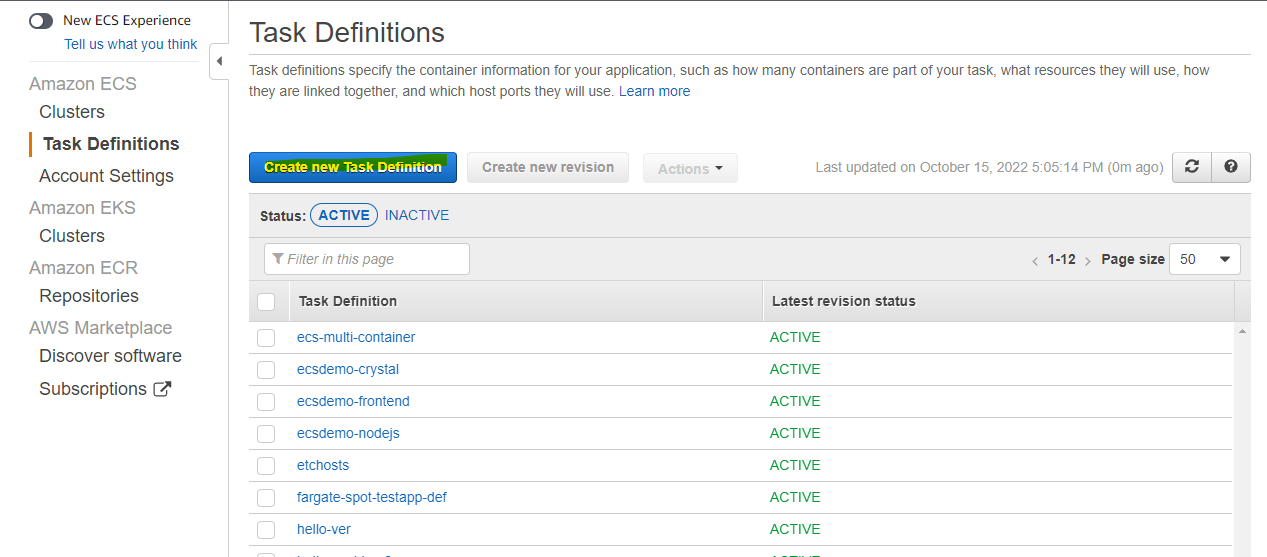Open the help question mark icon
The width and height of the screenshot is (1267, 557).
point(1231,167)
